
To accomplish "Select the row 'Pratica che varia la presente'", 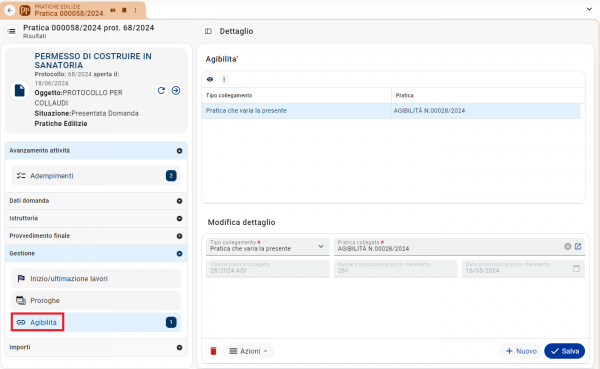I will [x=391, y=111].
